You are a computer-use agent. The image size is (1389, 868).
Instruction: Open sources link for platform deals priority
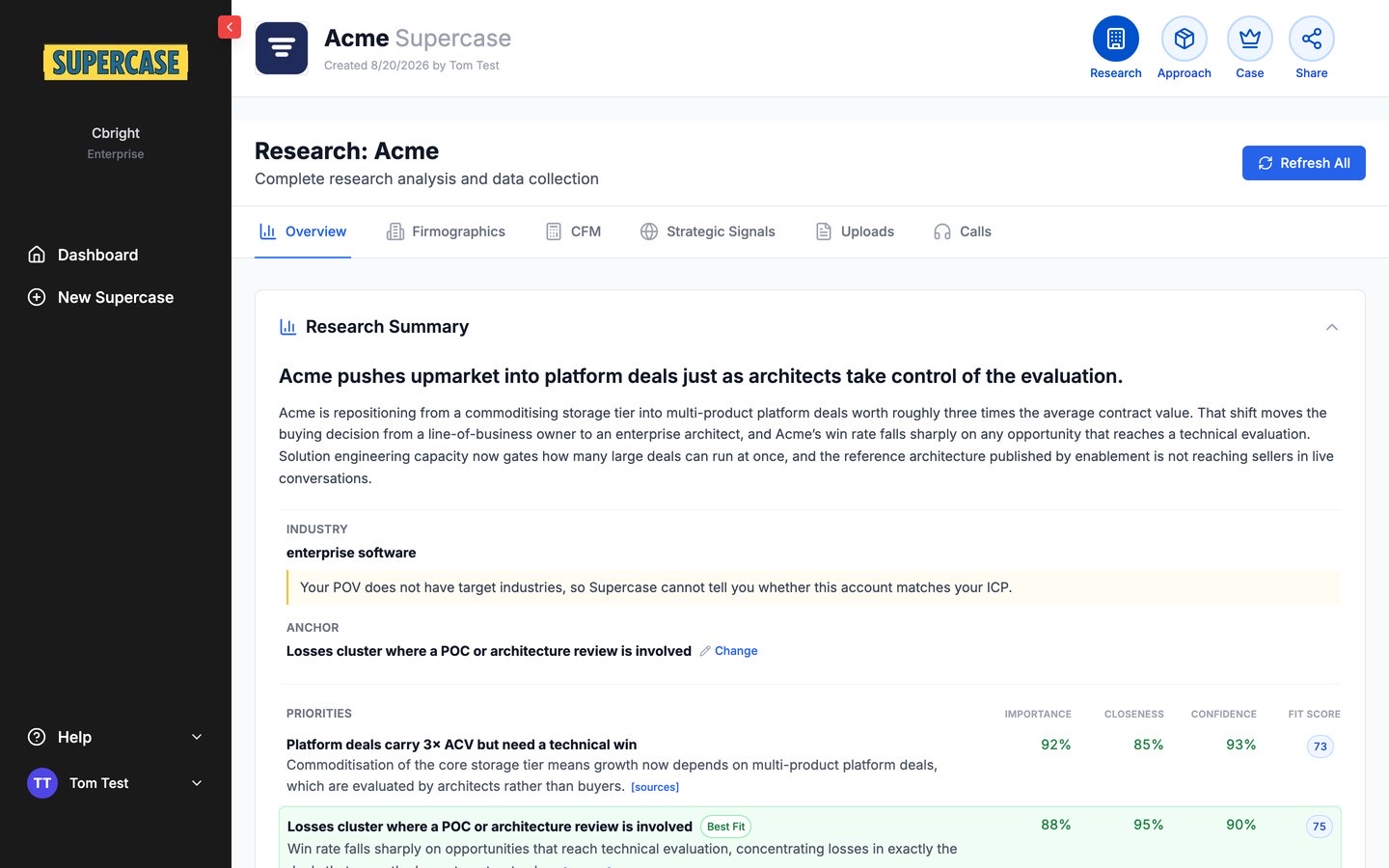coord(655,787)
